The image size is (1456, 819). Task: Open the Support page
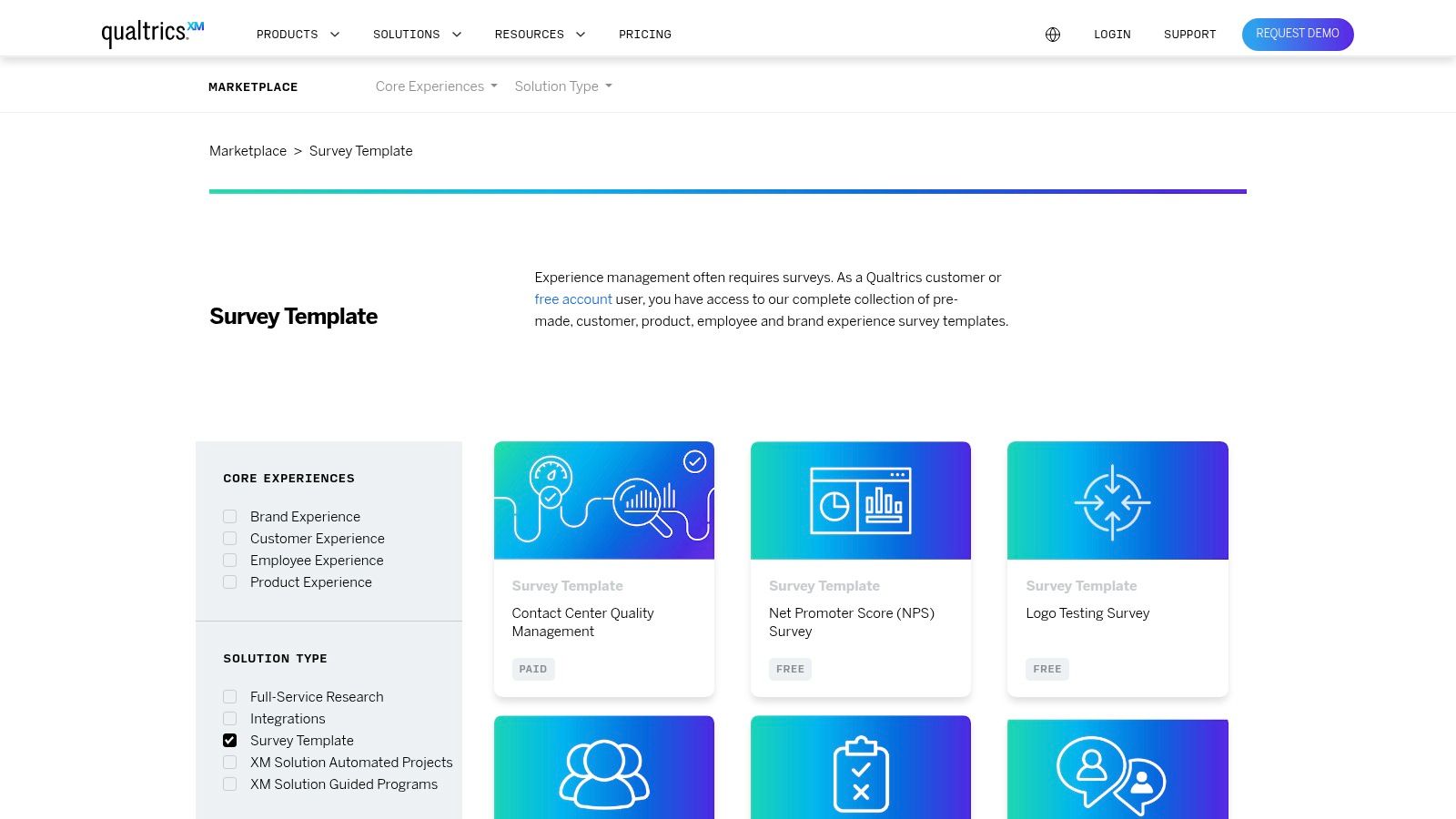pos(1189,35)
